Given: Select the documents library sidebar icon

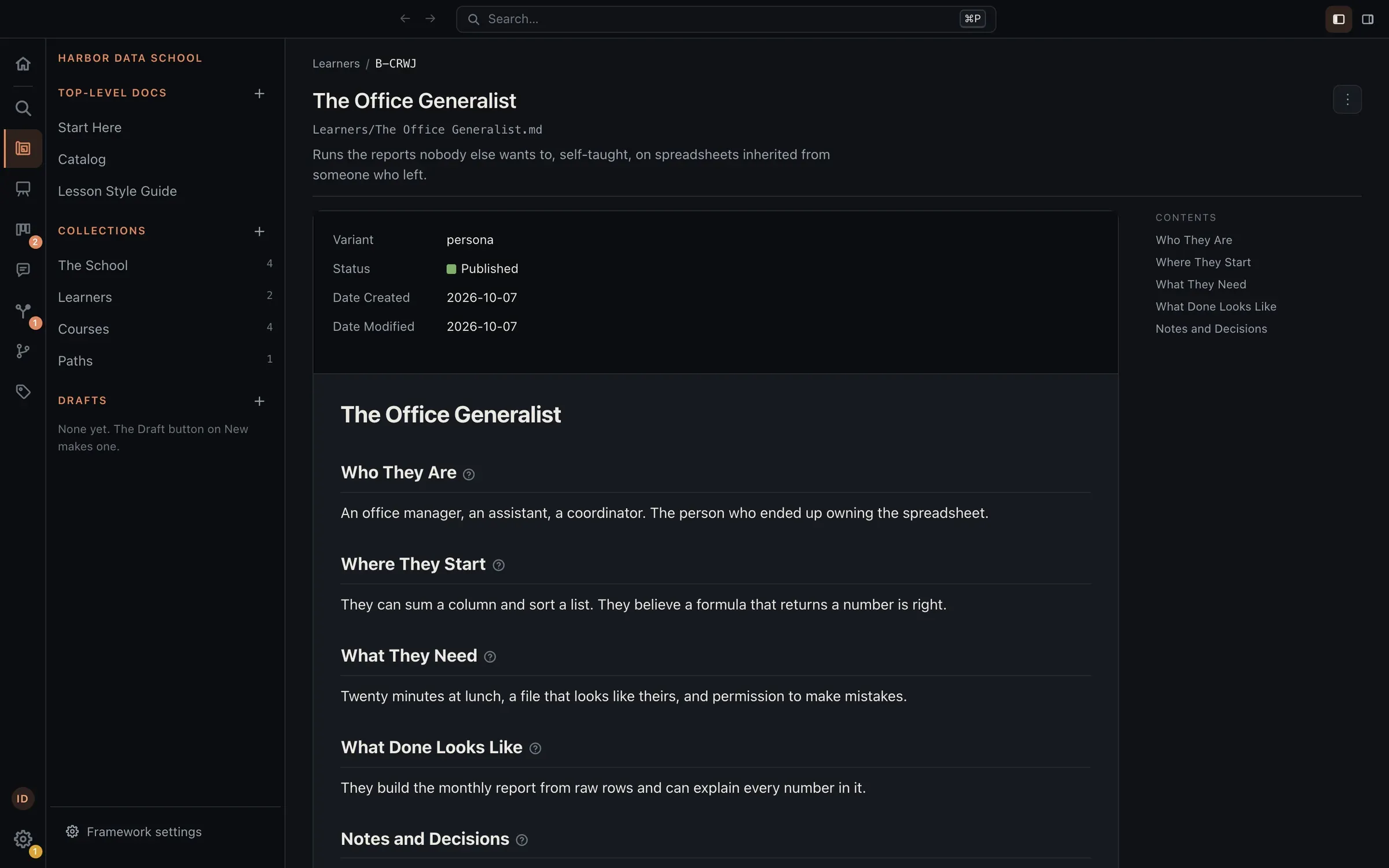Looking at the screenshot, I should click(x=23, y=149).
